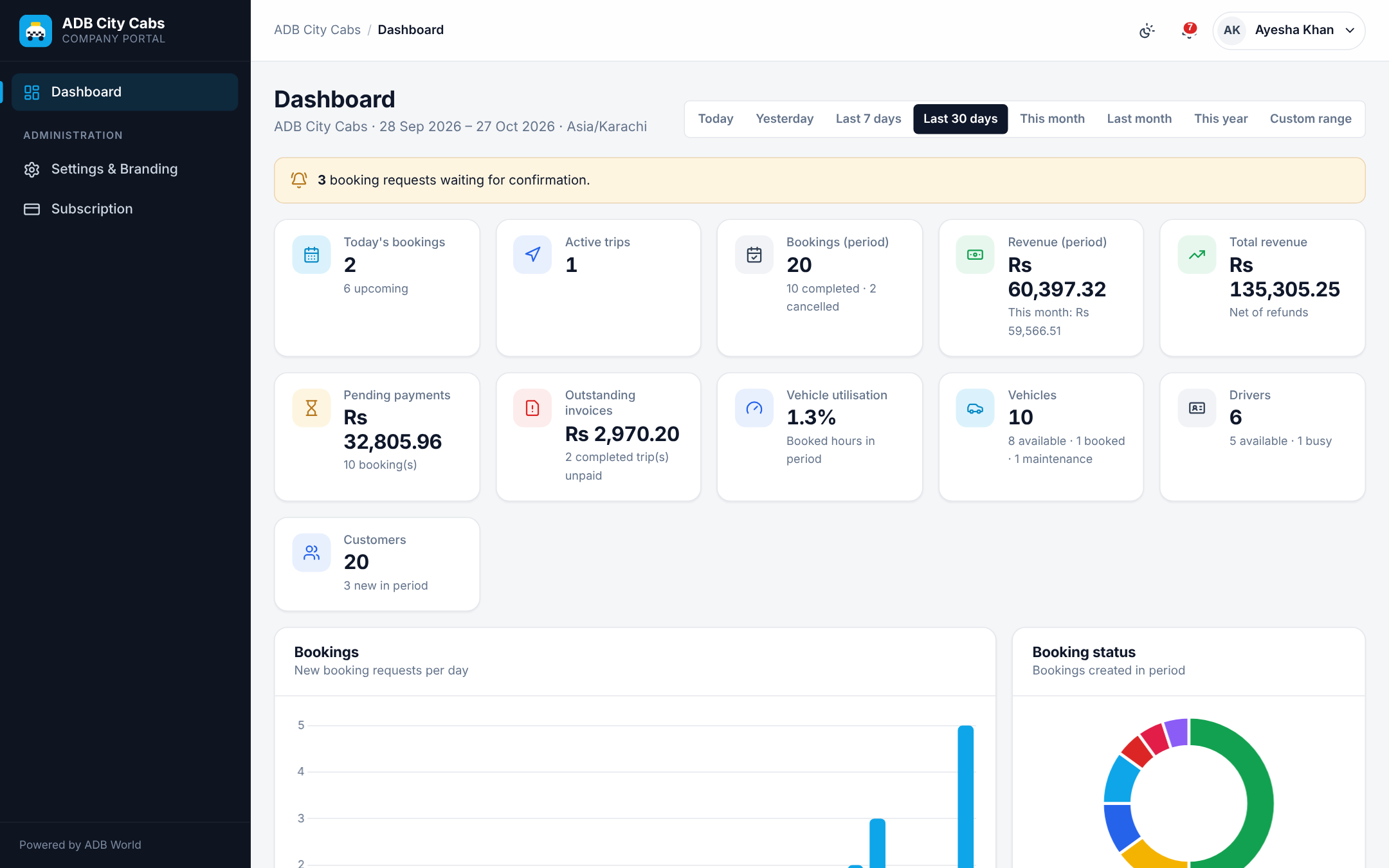Open the Custom range picker
This screenshot has height=868, width=1389.
[x=1311, y=119]
